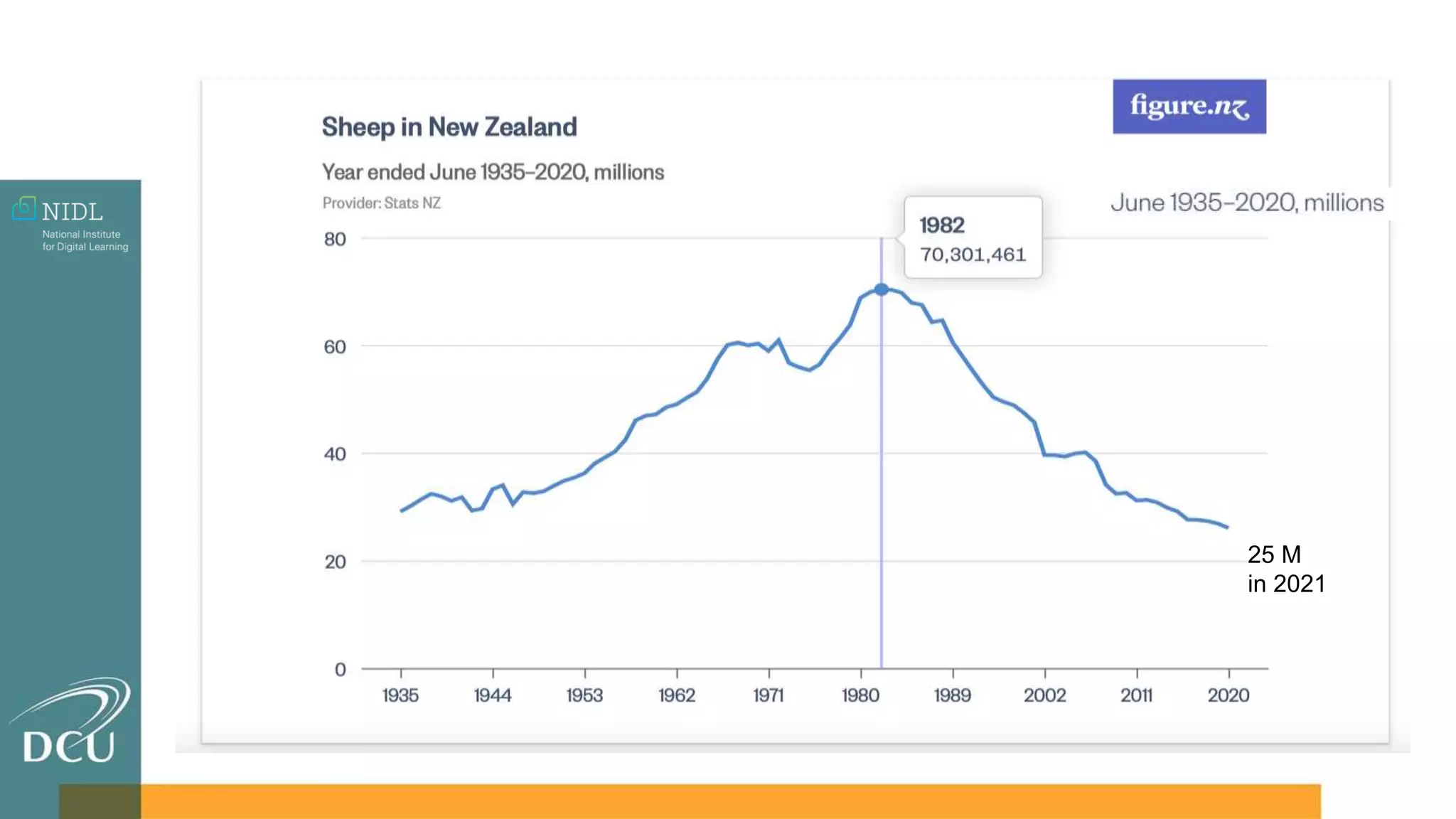Image resolution: width=1456 pixels, height=819 pixels.
Task: Click the 'June 1935–2020, millions' label at right
Action: [x=1247, y=203]
